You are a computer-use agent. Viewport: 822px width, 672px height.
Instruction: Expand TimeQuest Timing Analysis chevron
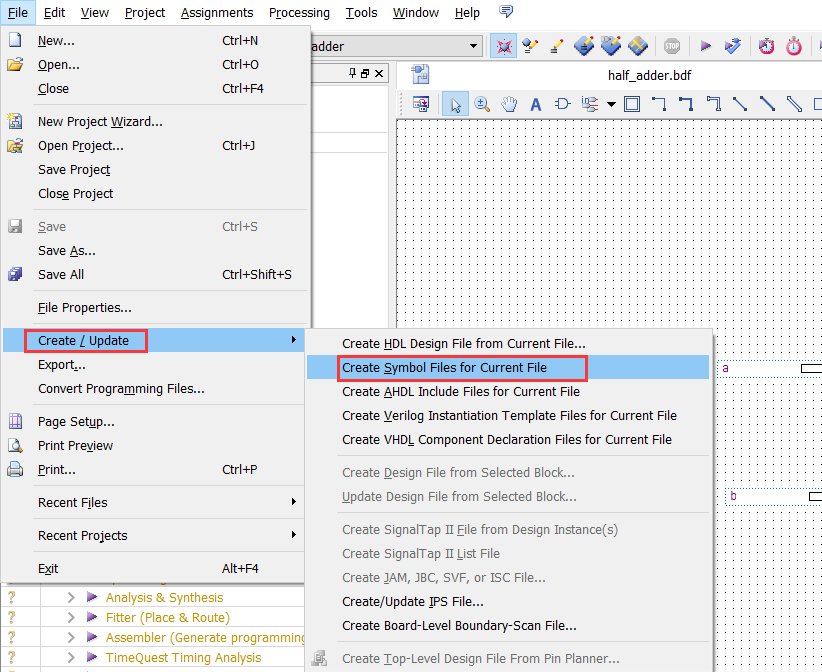point(71,657)
